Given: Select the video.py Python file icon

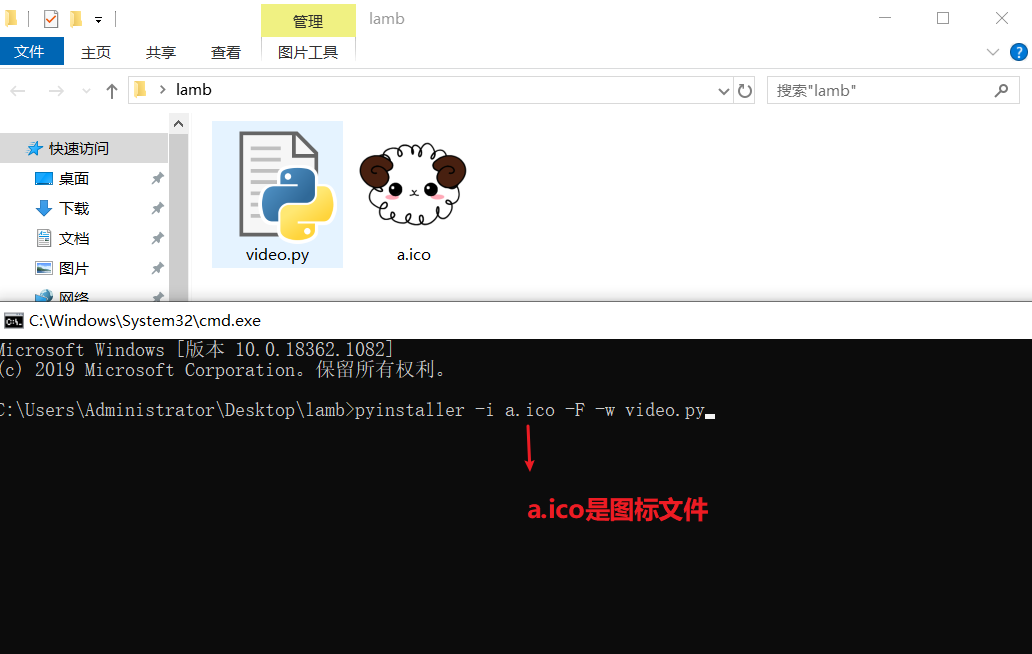Looking at the screenshot, I should point(278,194).
